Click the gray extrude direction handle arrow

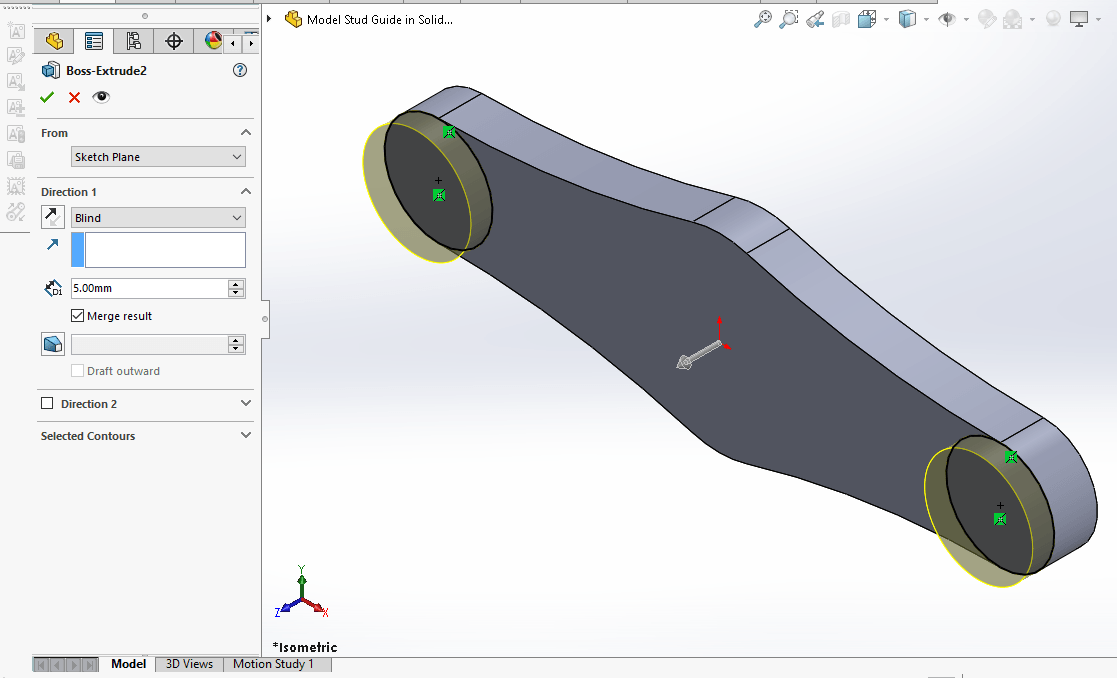(x=697, y=355)
